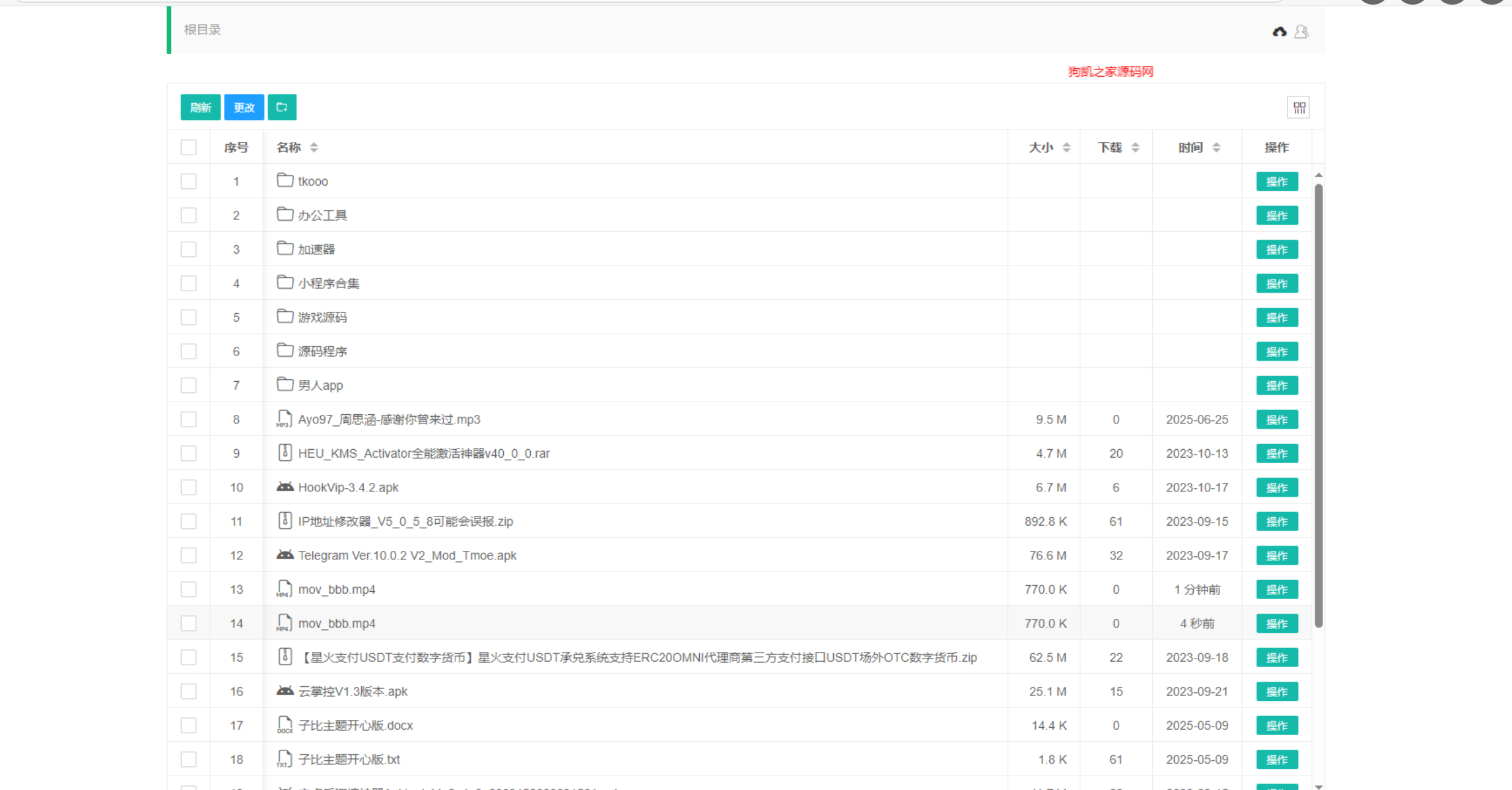
Task: Check the select-all checkbox in header
Action: coord(189,147)
